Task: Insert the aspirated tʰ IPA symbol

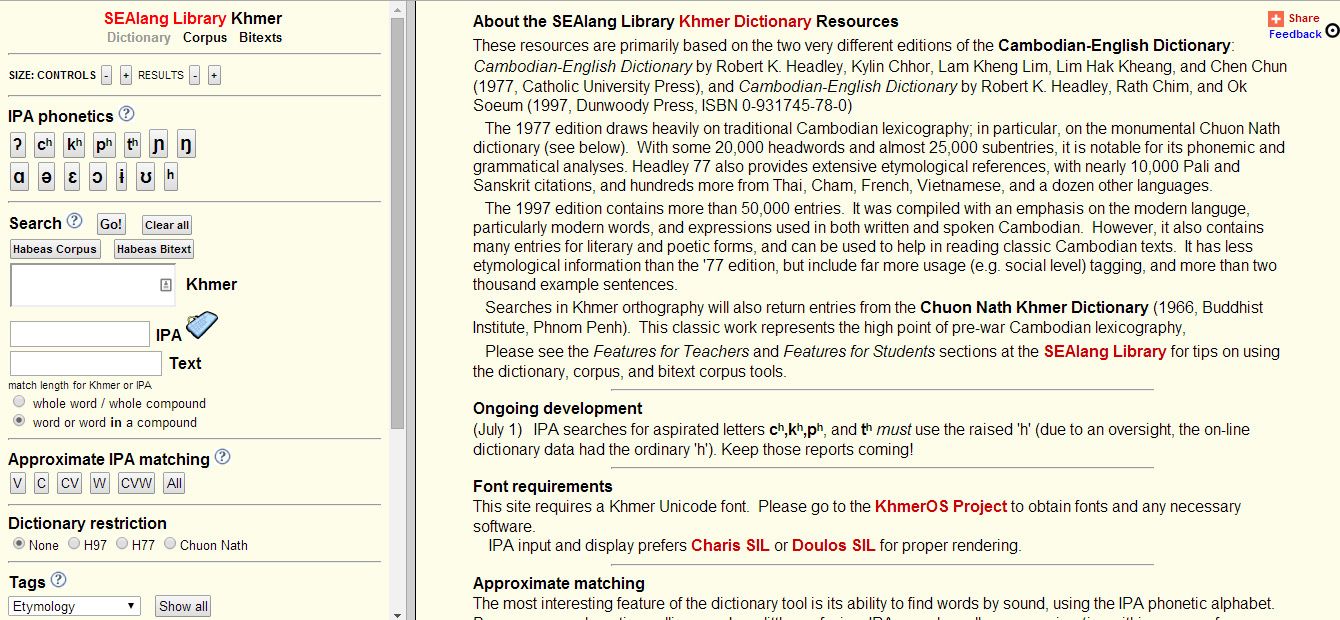Action: pos(132,145)
